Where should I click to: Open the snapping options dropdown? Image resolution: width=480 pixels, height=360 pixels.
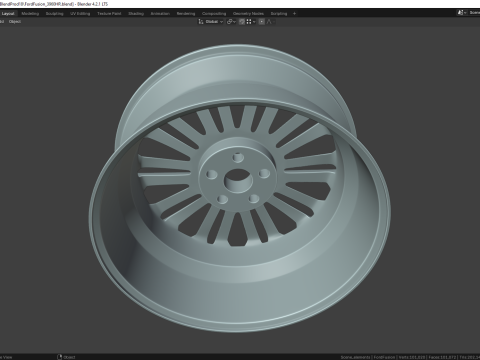(251, 22)
